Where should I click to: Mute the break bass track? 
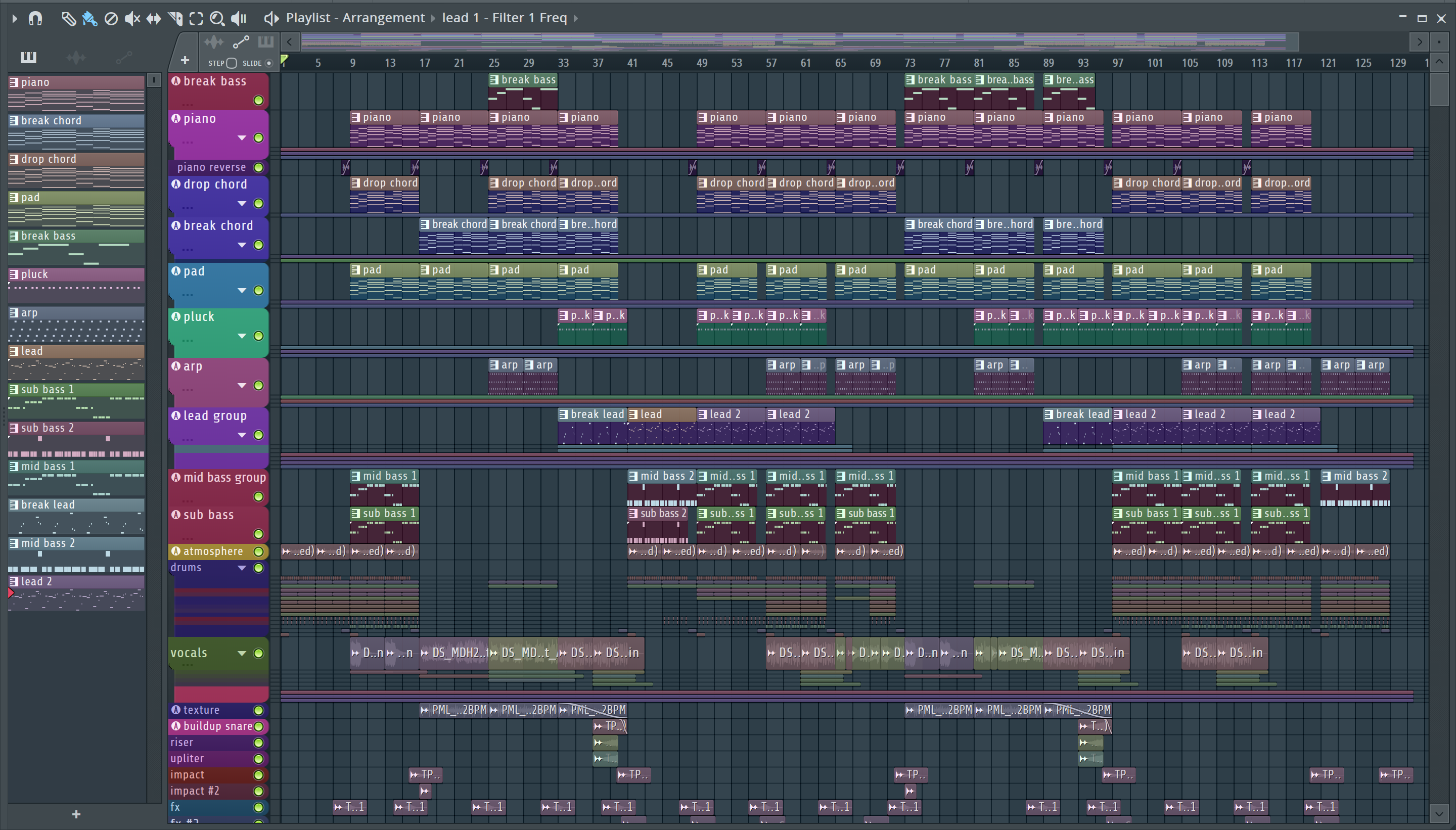(x=258, y=100)
